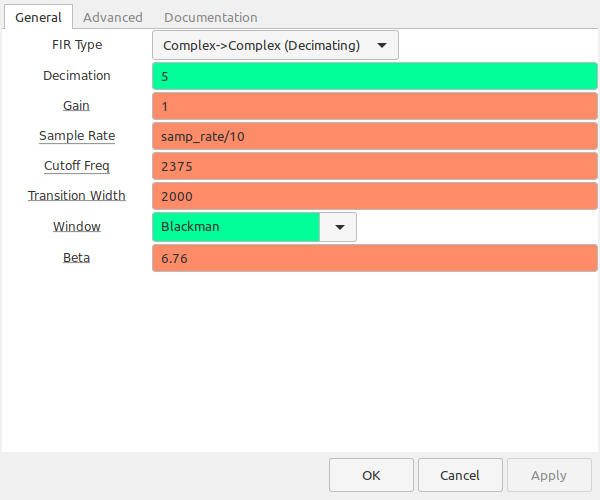Click the Transition Width label
This screenshot has width=600, height=500.
77,195
